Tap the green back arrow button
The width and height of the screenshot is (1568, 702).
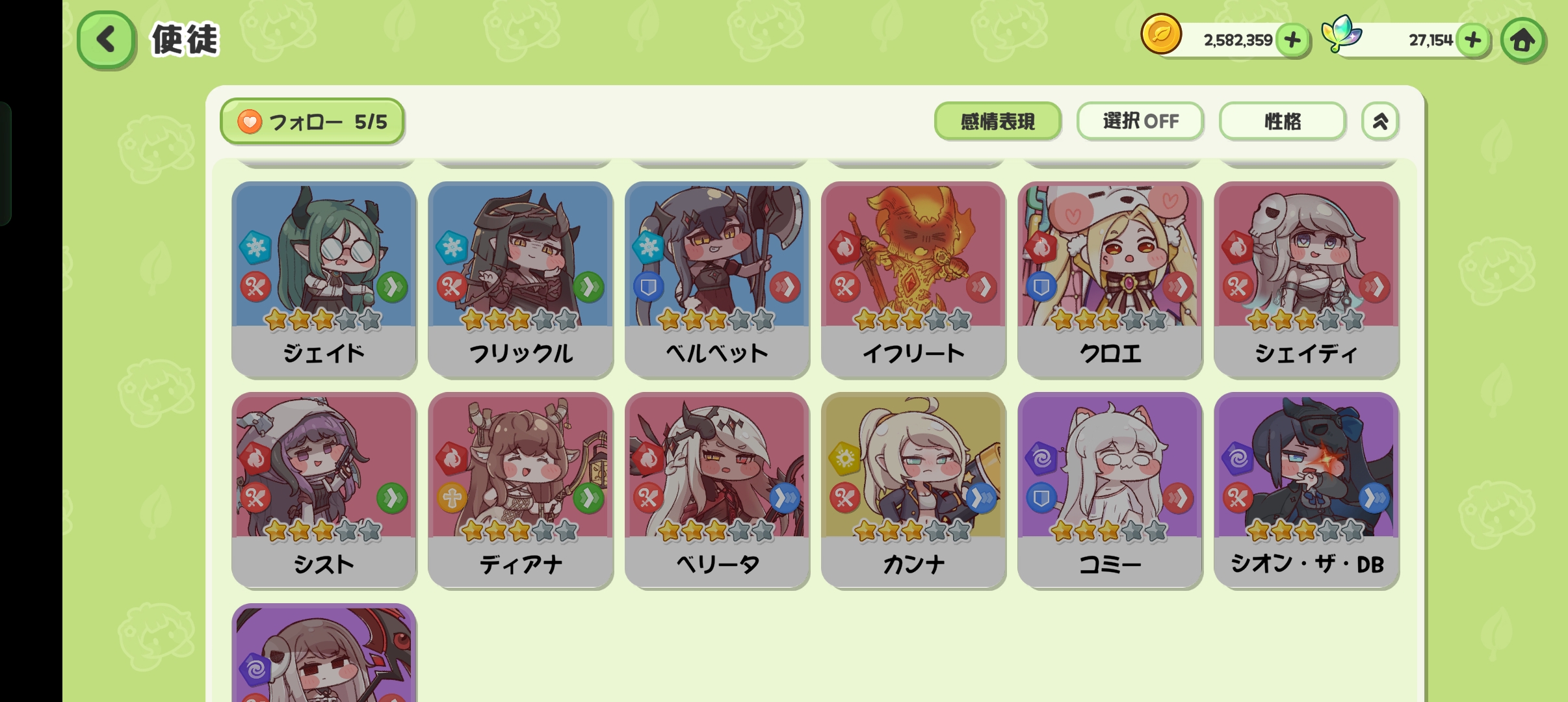tap(107, 40)
